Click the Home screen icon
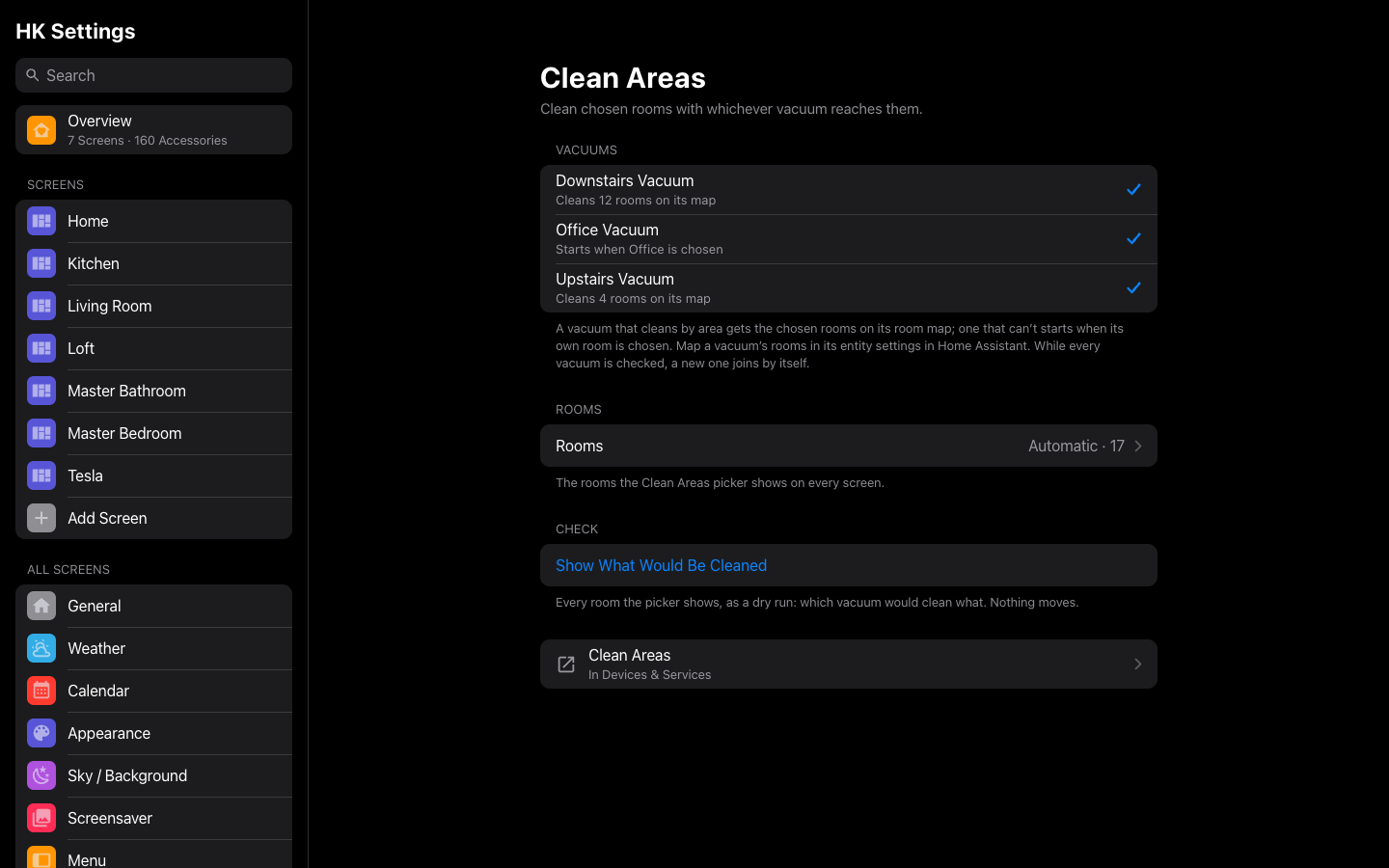 (x=41, y=221)
